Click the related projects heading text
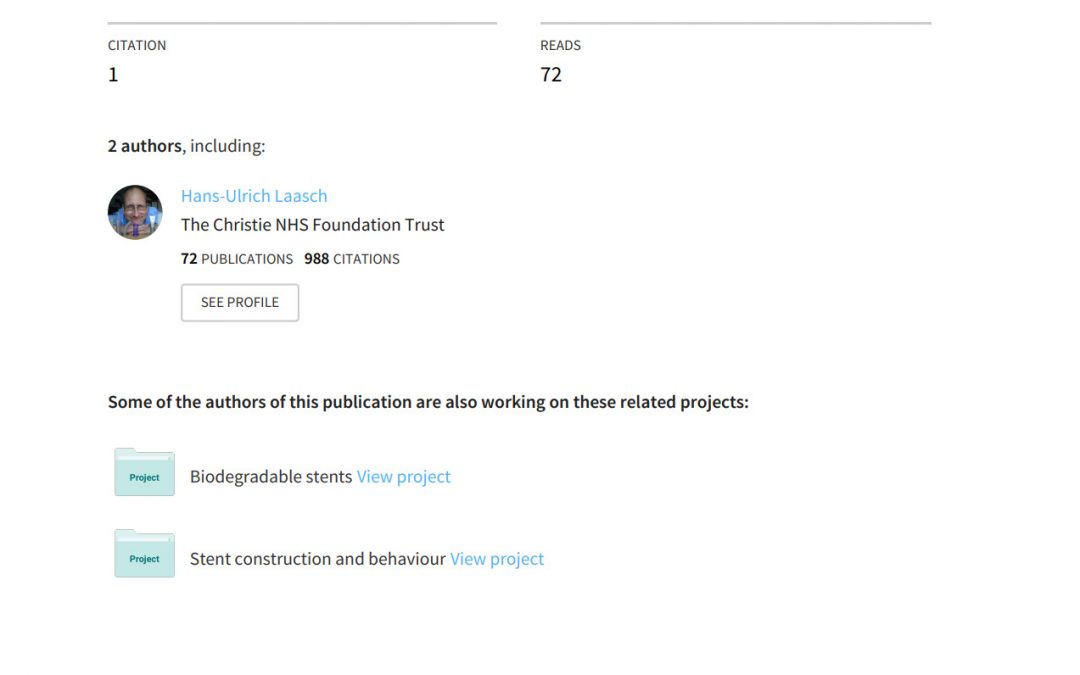This screenshot has height=675, width=1080. click(x=428, y=402)
